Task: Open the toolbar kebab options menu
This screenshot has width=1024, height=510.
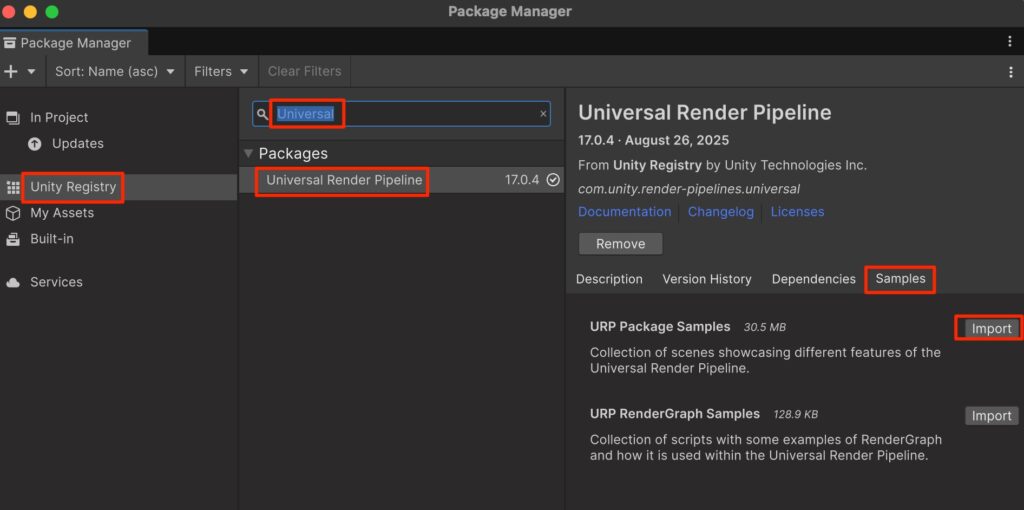Action: [1010, 72]
